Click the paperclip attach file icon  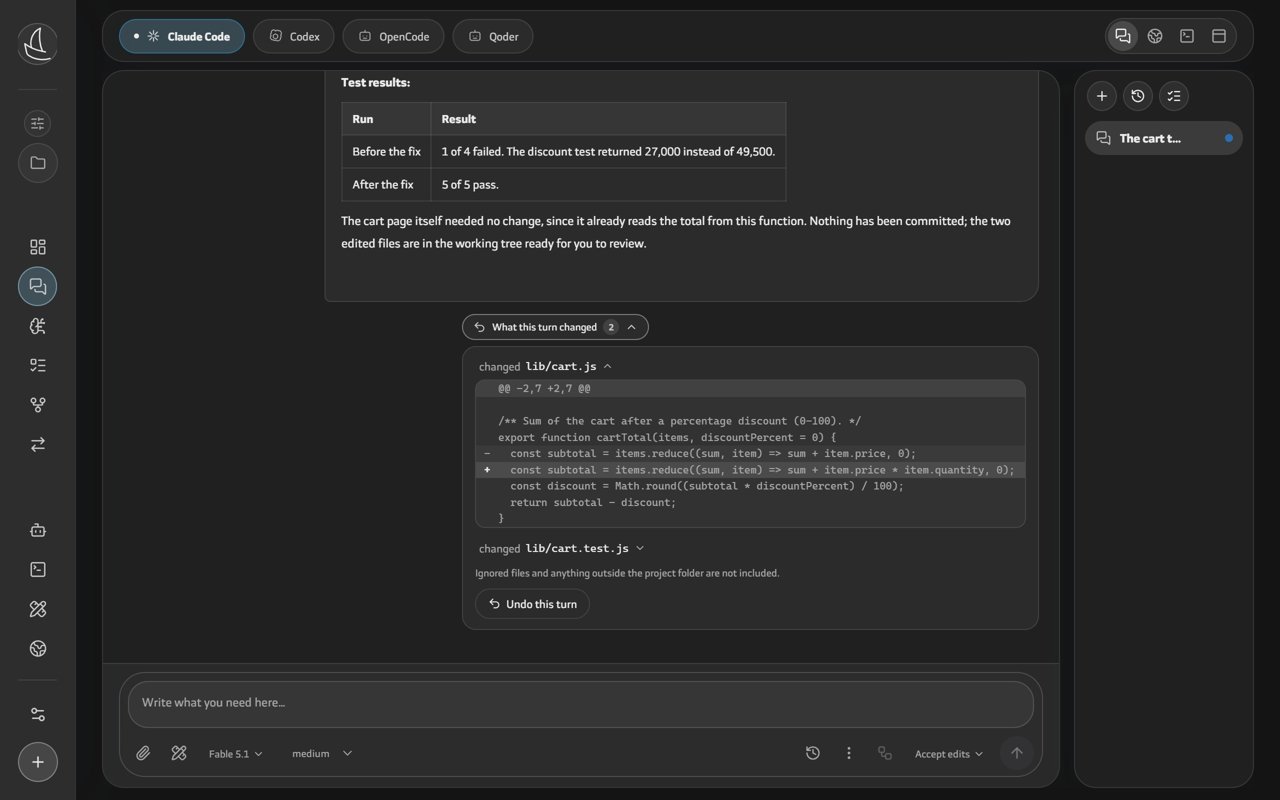pos(143,753)
